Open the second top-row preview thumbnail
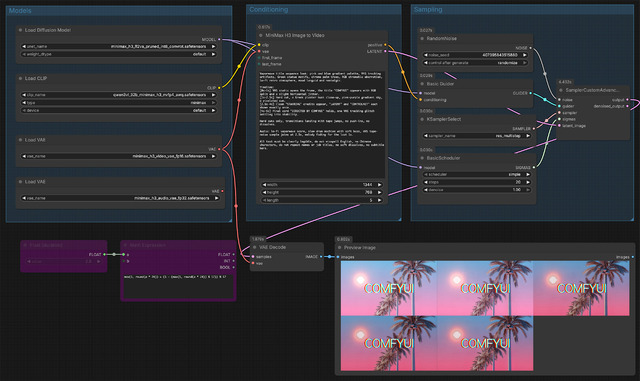The image size is (640, 381). (x=484, y=288)
